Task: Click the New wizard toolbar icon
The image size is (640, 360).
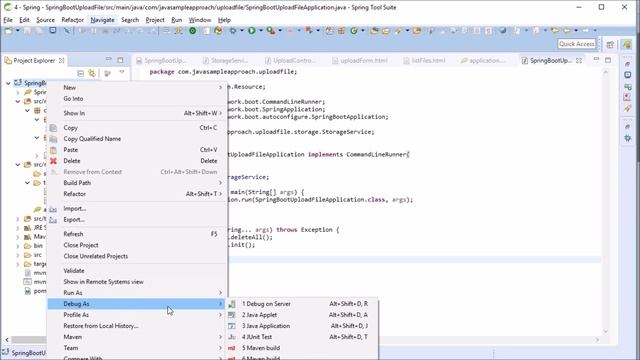Action: click(9, 31)
